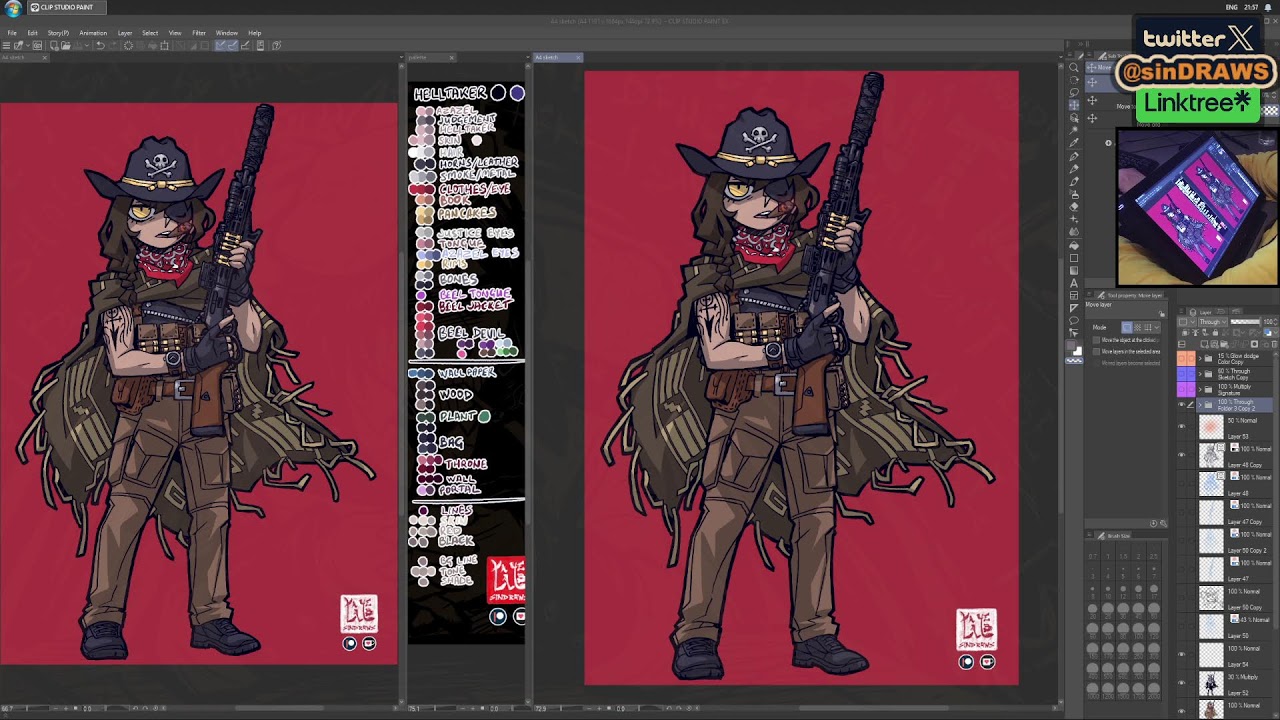Open the Mode dropdown arrow in Tool property
Screen dimensions: 1280x720
1157,328
